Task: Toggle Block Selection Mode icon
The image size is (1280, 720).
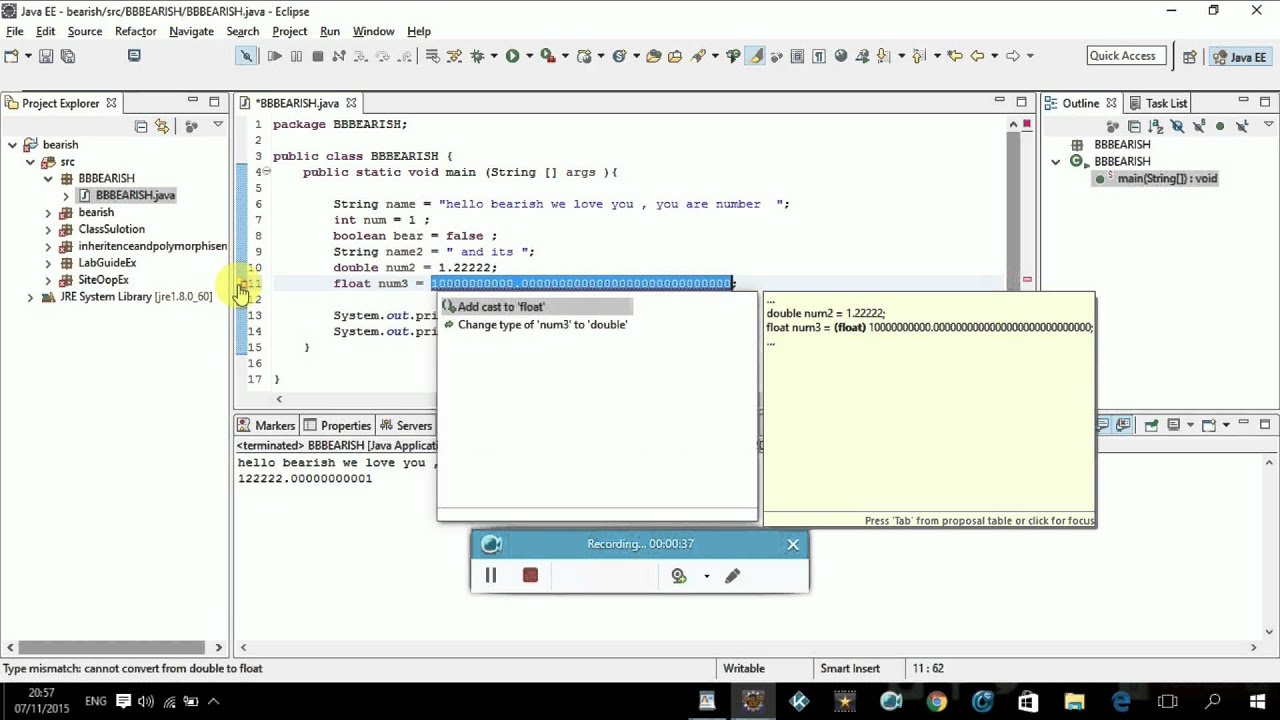Action: point(797,56)
